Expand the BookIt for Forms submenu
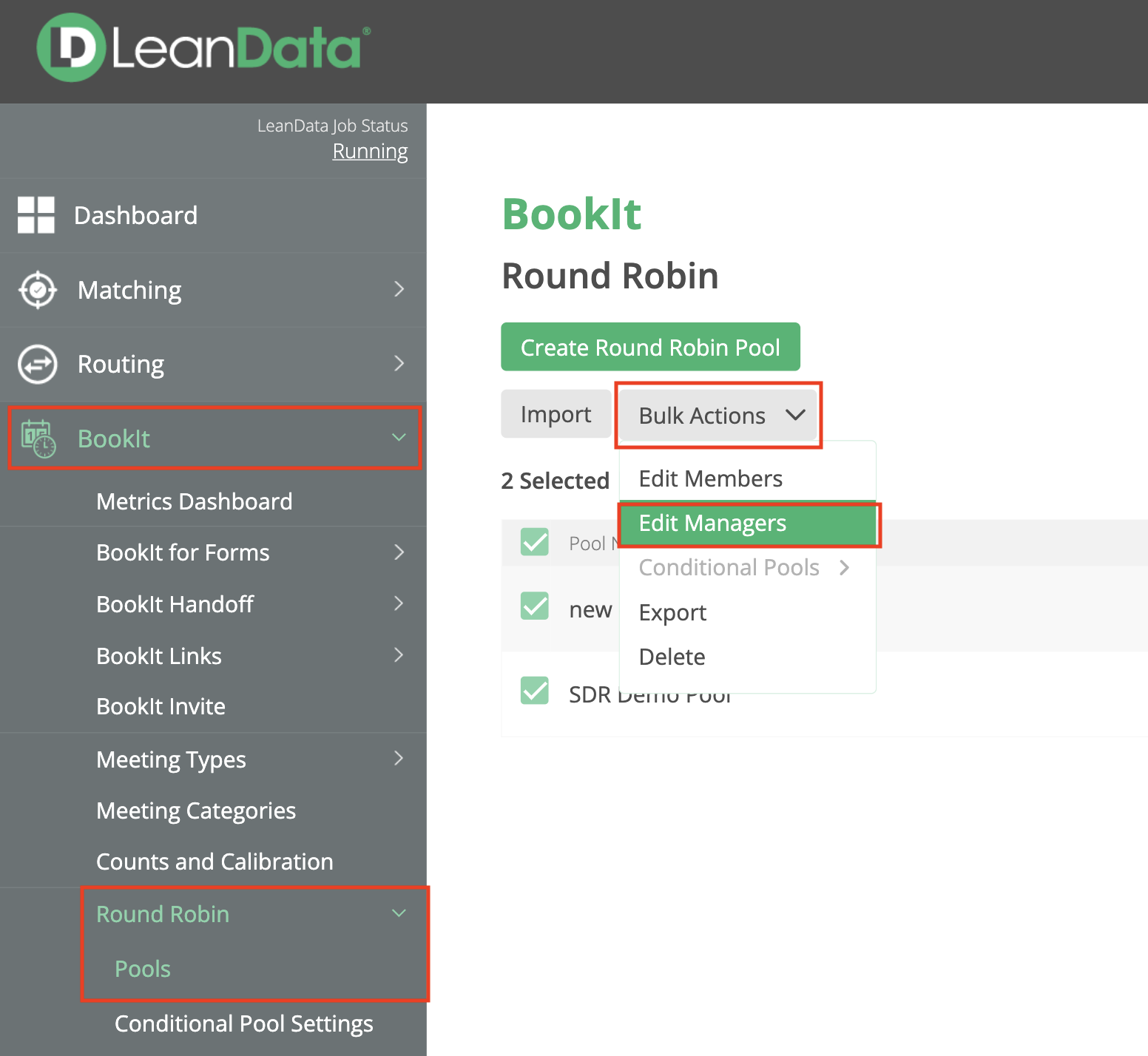Viewport: 1148px width, 1056px height. [x=399, y=552]
